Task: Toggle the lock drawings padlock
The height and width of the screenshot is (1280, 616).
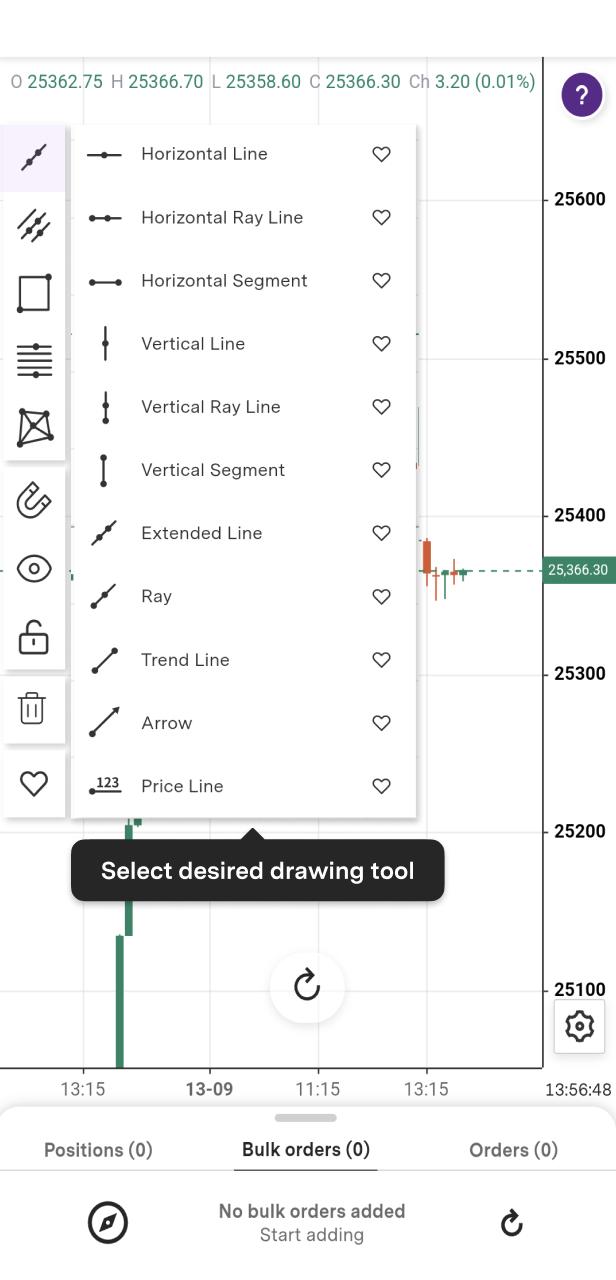Action: (x=34, y=637)
